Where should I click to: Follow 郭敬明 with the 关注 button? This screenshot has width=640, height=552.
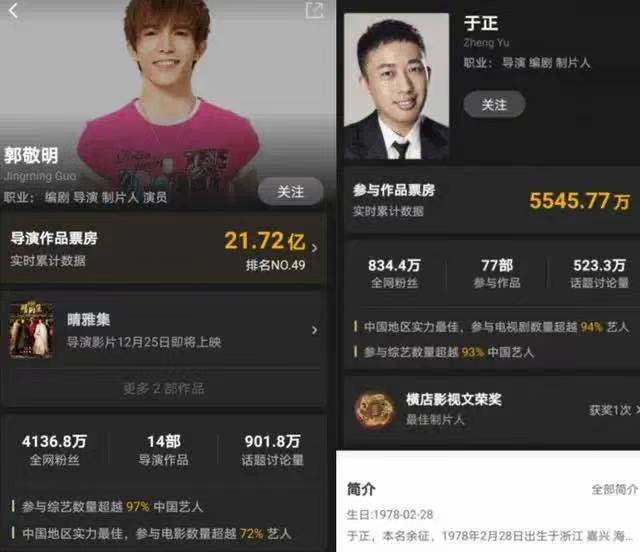point(290,191)
